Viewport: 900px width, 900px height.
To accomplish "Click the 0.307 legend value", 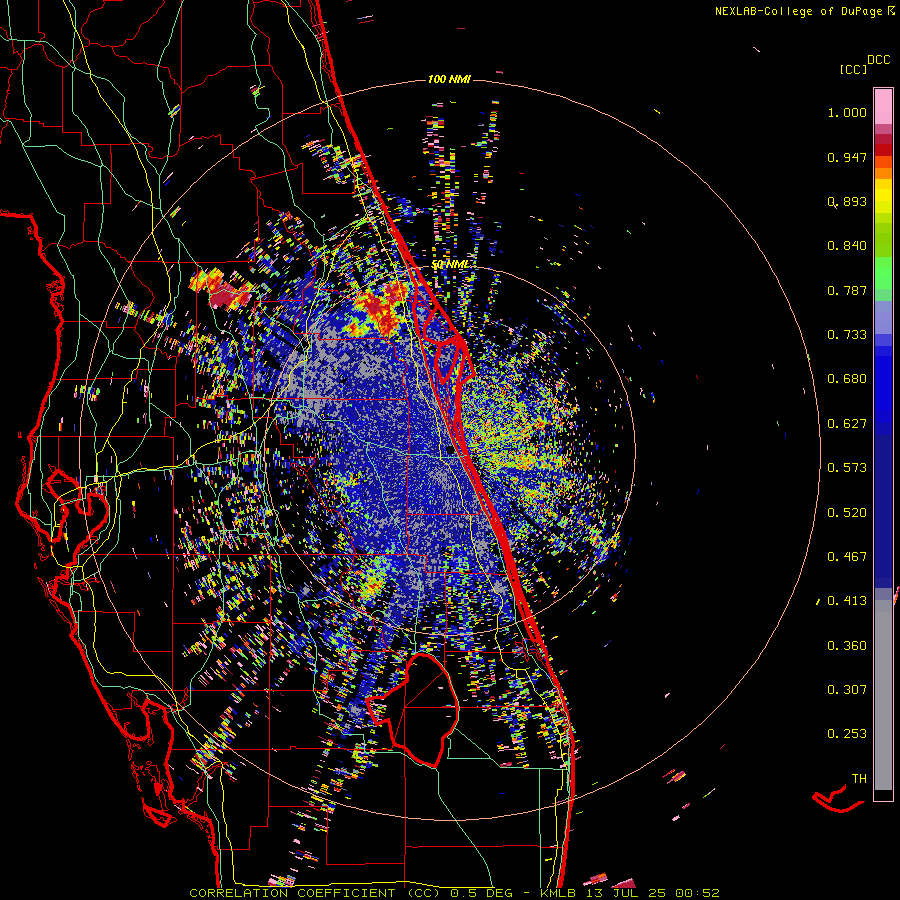I will [847, 690].
